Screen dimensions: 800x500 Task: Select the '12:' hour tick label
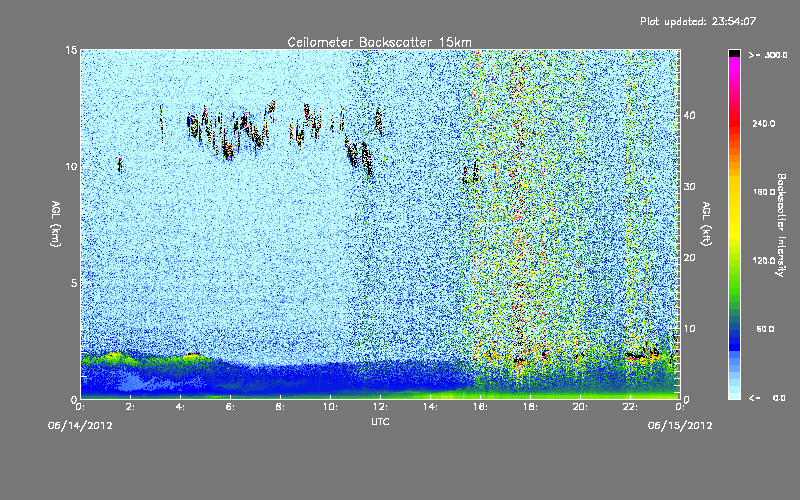pos(380,407)
